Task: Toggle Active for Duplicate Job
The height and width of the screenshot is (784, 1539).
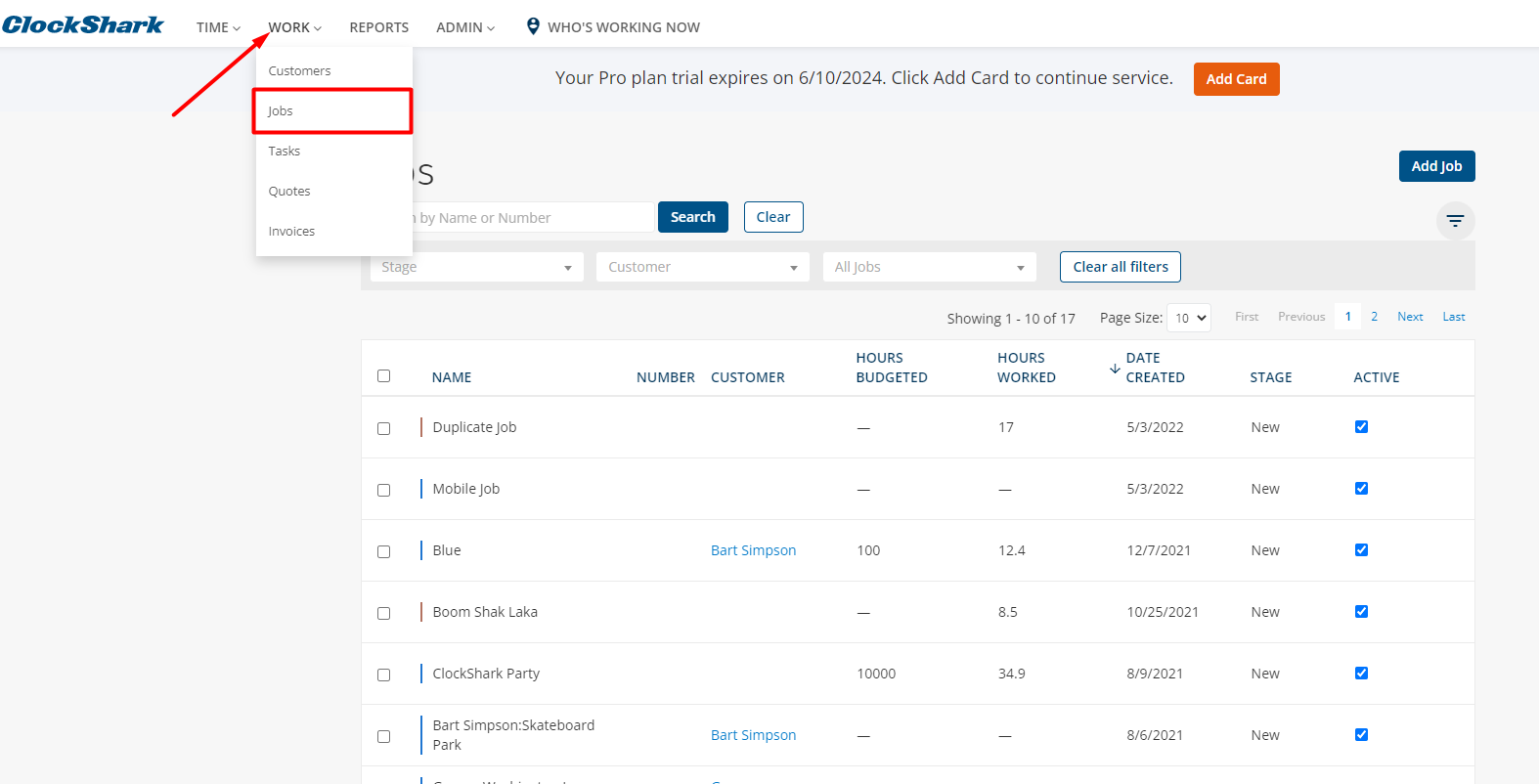Action: pos(1361,427)
